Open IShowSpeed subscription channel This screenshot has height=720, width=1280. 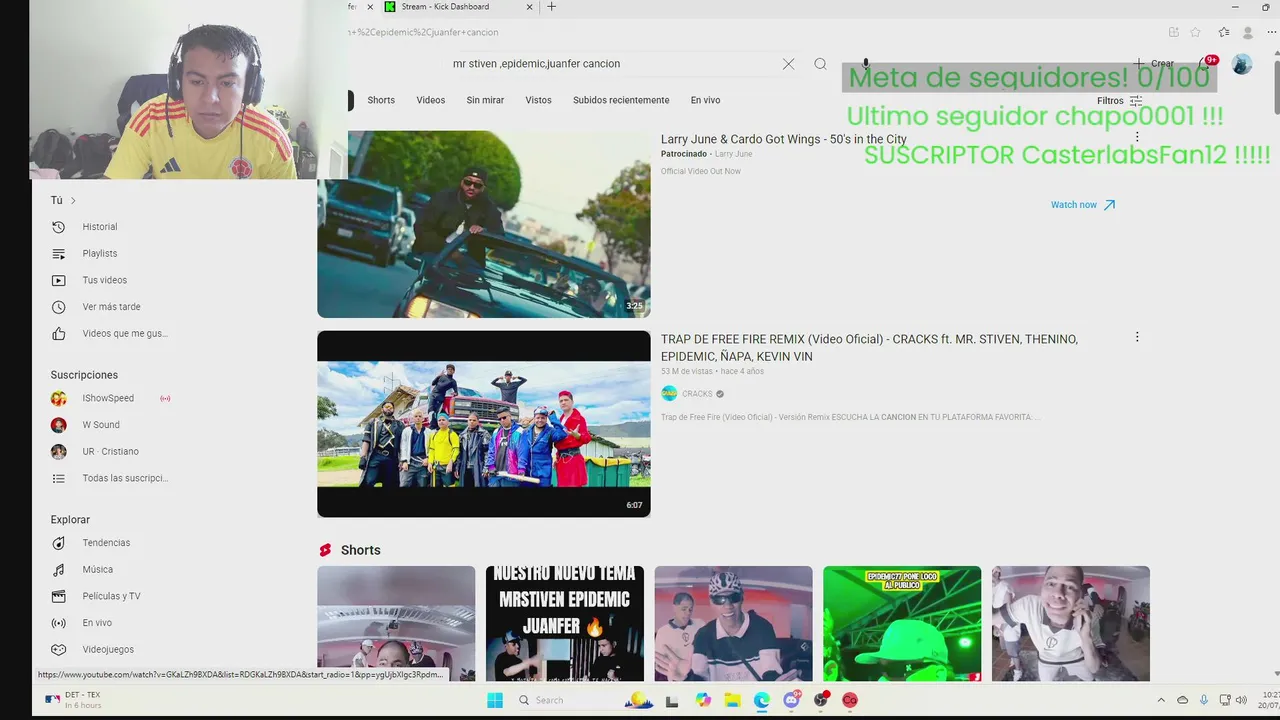[108, 398]
